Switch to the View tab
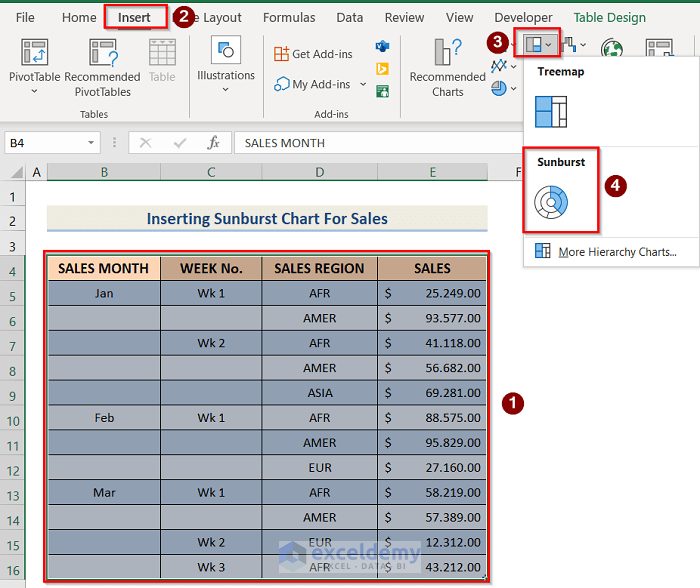 (x=459, y=17)
